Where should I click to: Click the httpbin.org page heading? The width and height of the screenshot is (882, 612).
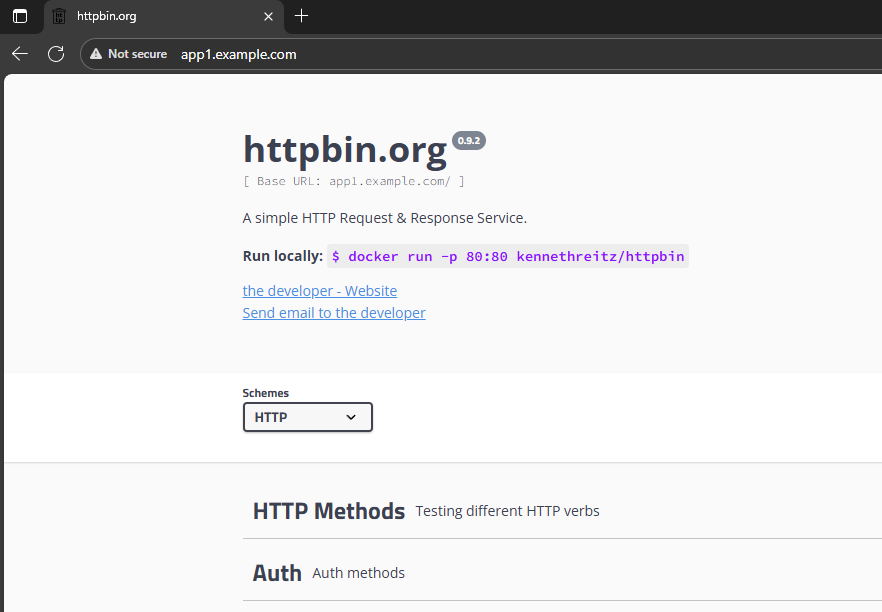coord(345,150)
